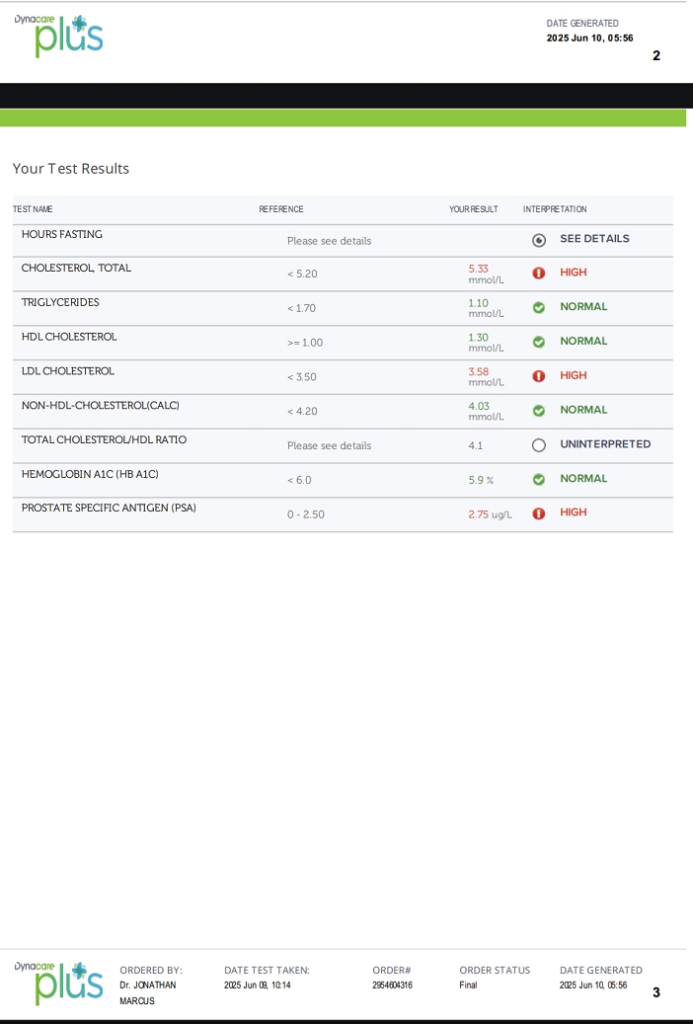Click the red alert icon for PSA result

coord(539,514)
